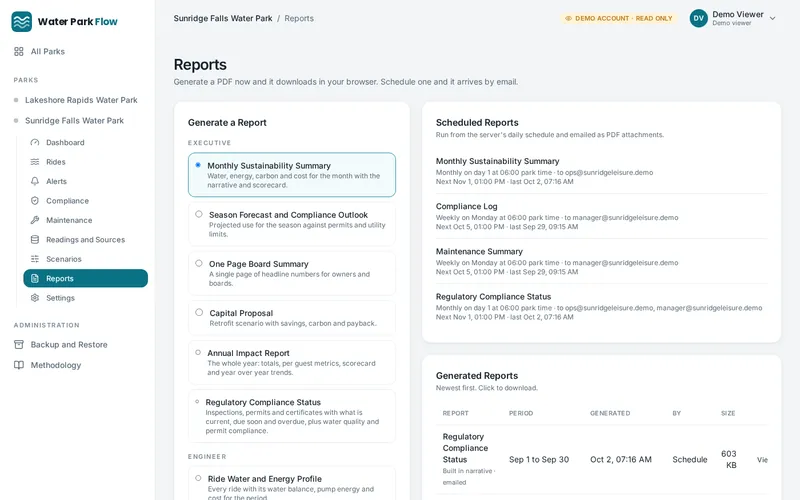
Task: Open Lakeshore Rapids Water Park
Action: point(81,100)
